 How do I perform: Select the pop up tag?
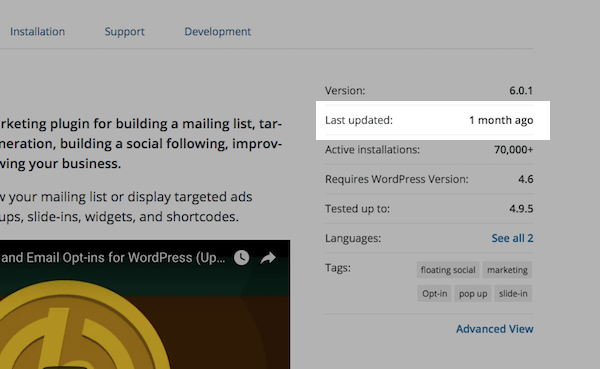click(x=473, y=294)
